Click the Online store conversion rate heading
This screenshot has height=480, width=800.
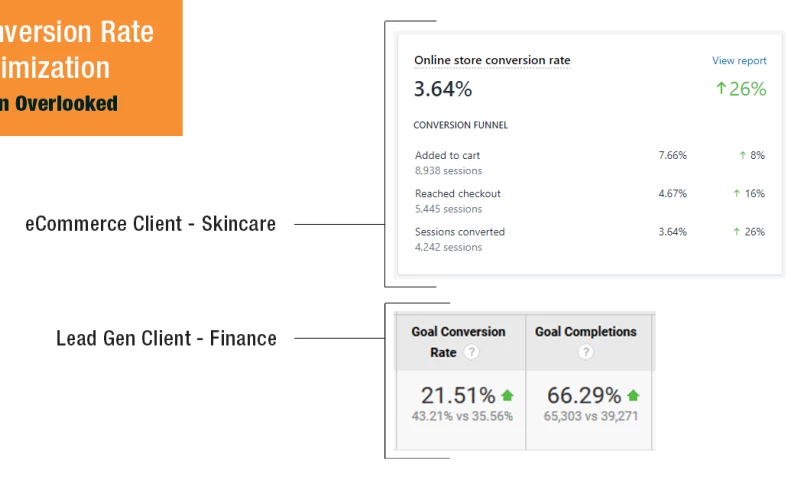[492, 61]
